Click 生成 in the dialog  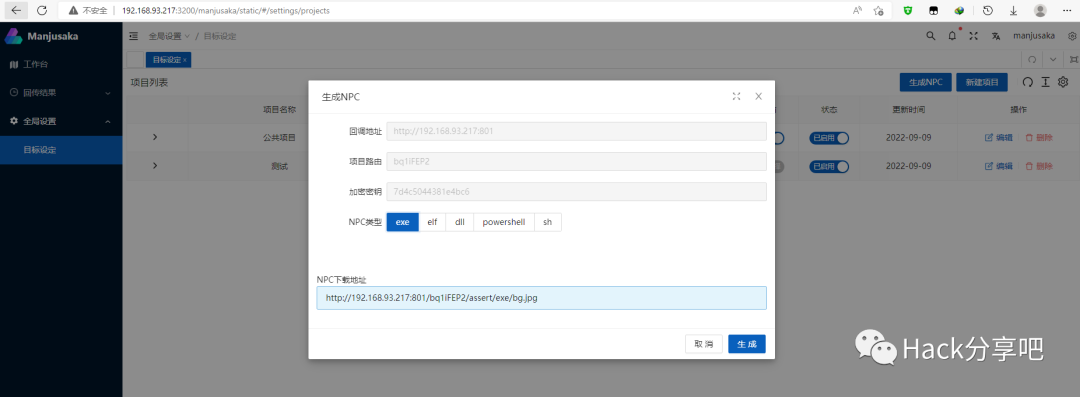coord(747,344)
